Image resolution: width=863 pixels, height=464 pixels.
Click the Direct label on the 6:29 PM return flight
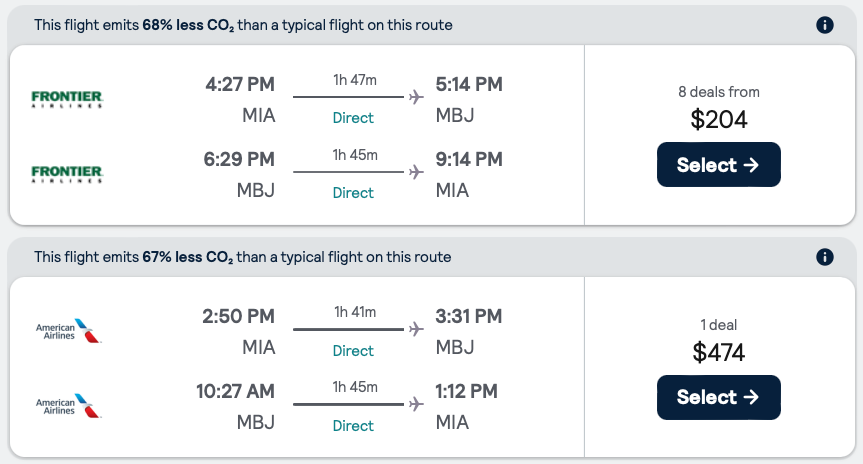tap(353, 193)
